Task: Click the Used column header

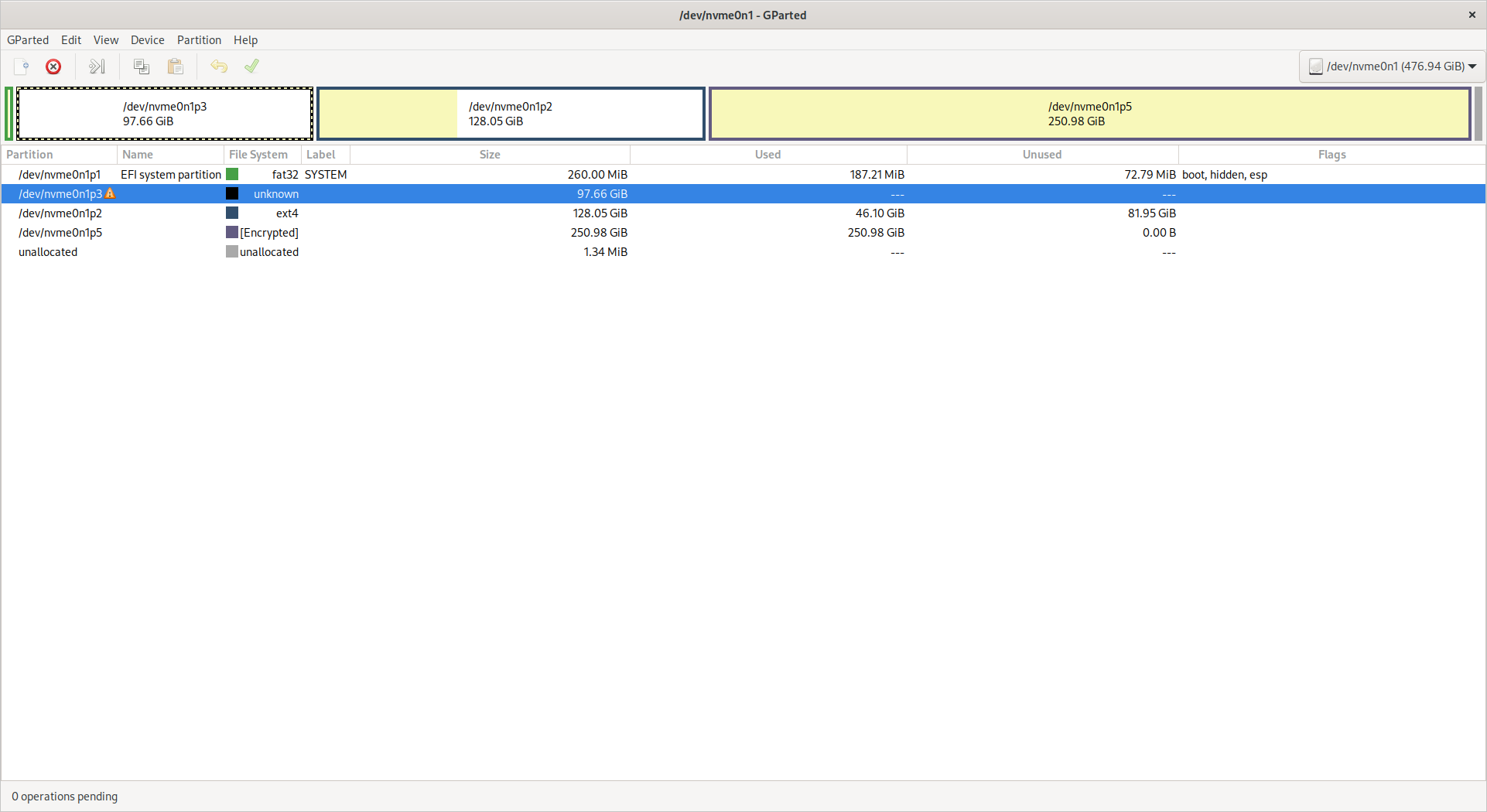Action: coord(768,155)
